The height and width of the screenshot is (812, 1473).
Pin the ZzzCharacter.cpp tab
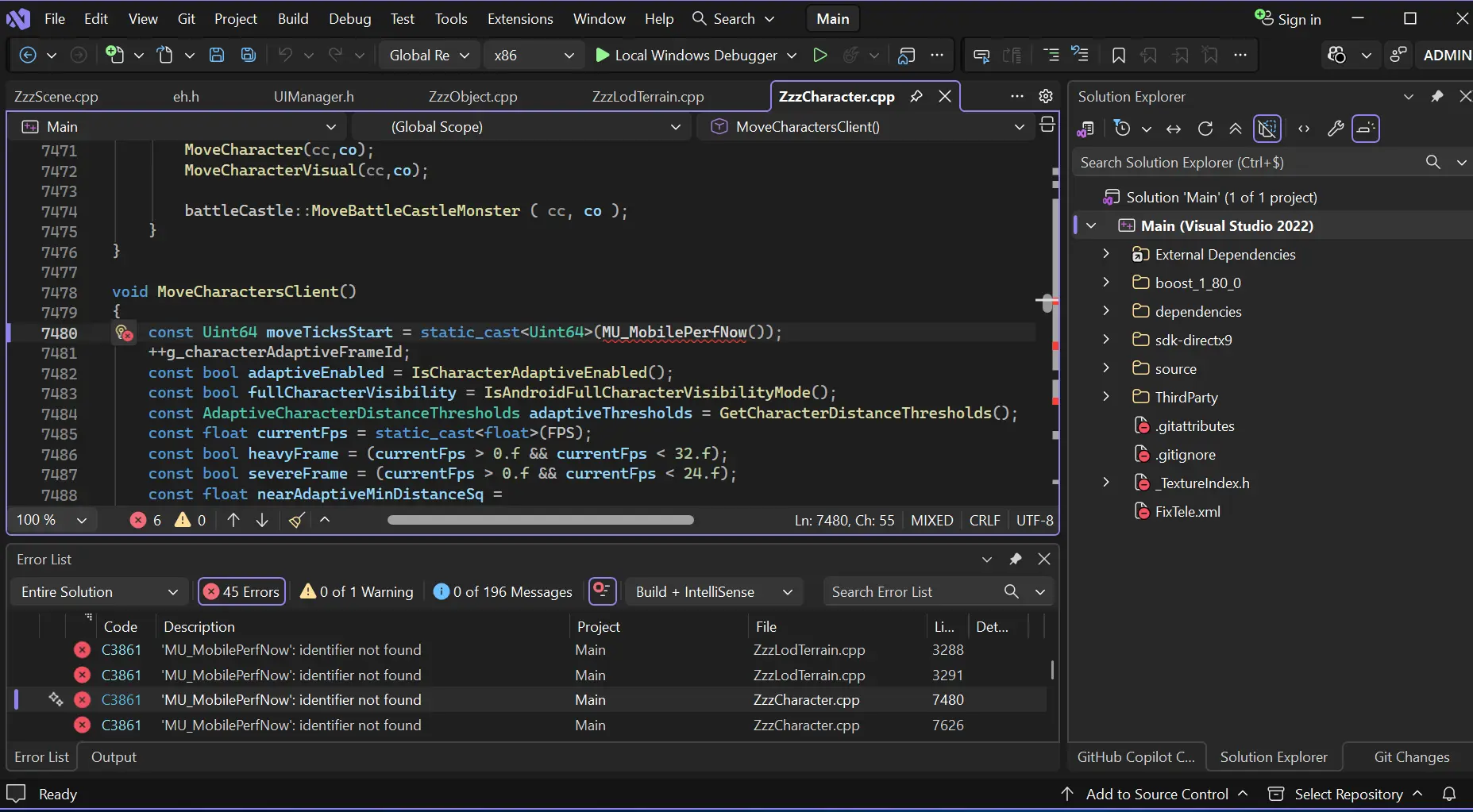916,96
